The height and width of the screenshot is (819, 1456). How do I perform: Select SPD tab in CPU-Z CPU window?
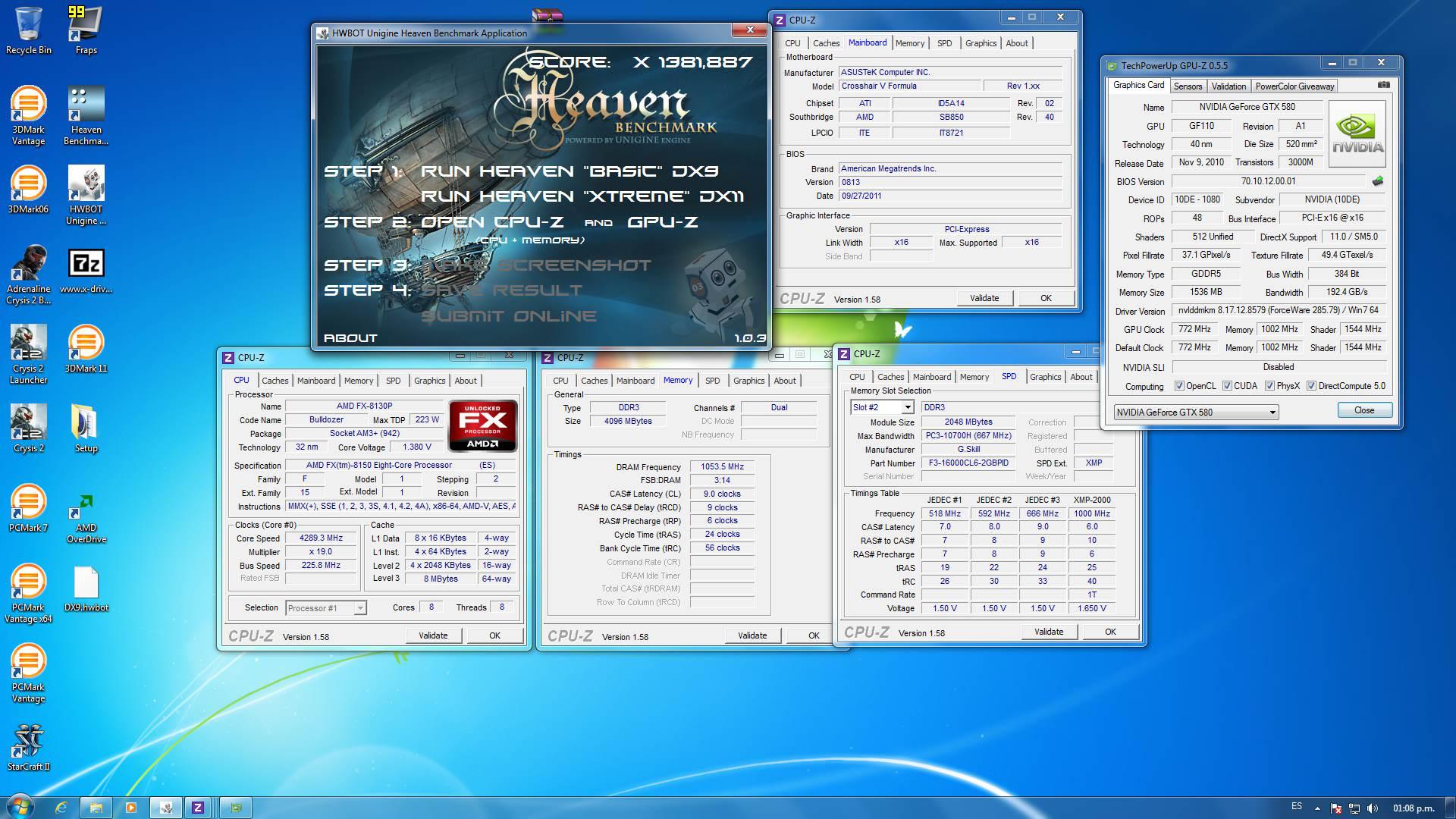coord(393,381)
